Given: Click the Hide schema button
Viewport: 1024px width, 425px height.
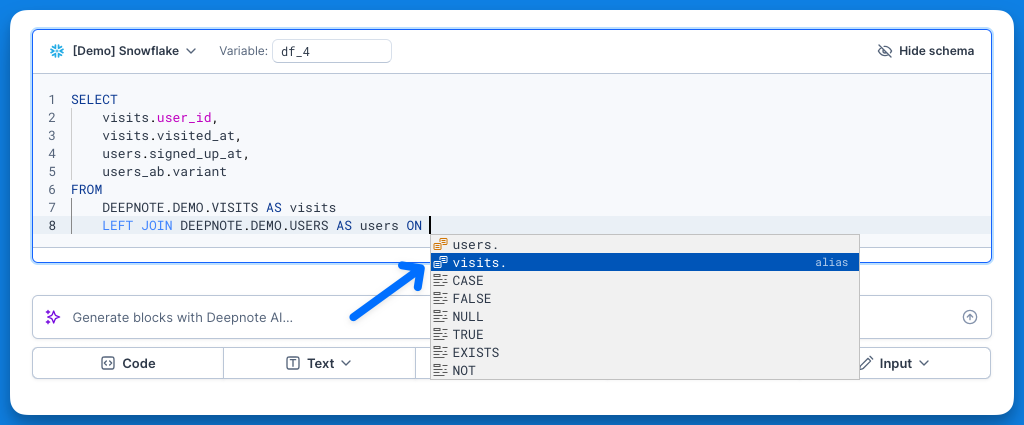Looking at the screenshot, I should point(926,51).
